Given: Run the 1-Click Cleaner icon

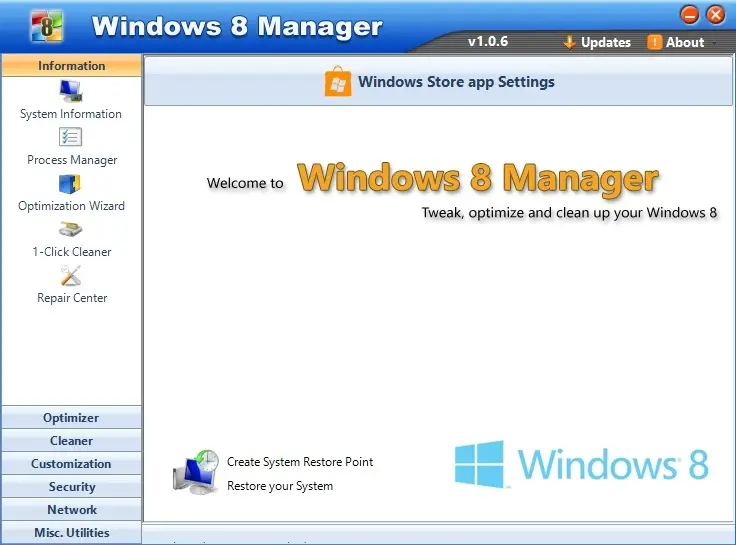Looking at the screenshot, I should click(70, 230).
